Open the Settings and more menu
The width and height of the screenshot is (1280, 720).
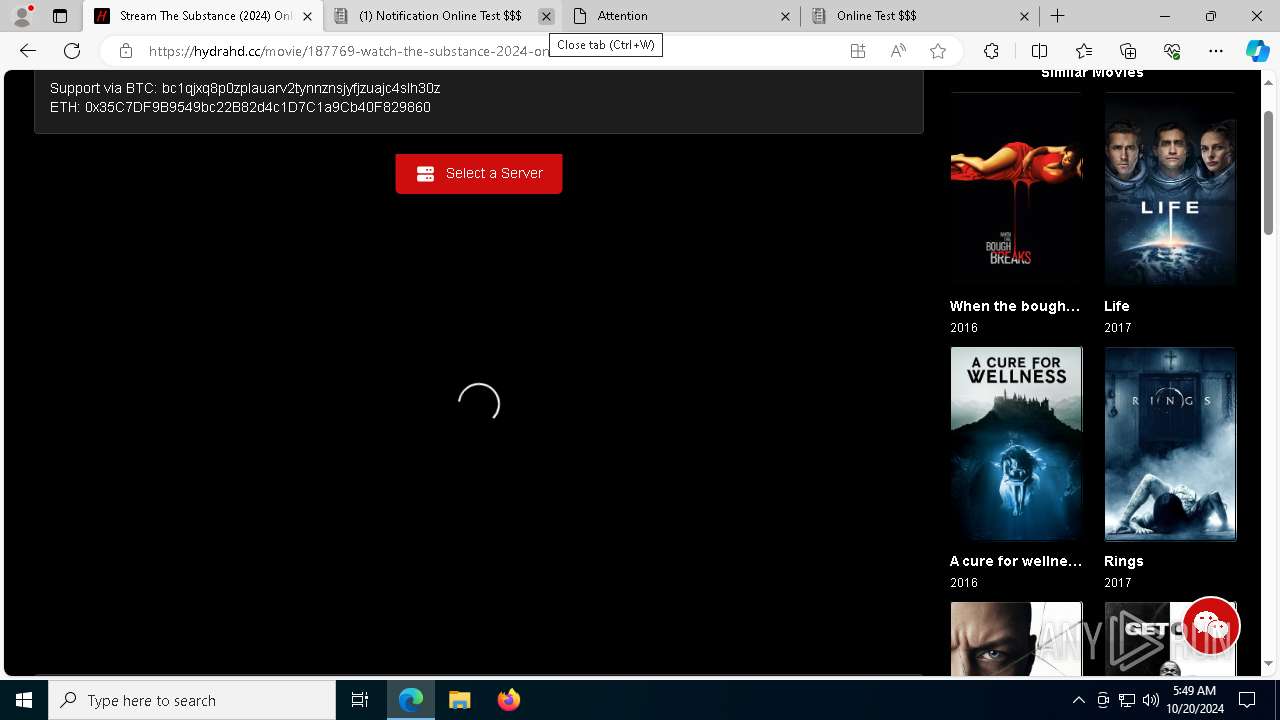pyautogui.click(x=1216, y=51)
